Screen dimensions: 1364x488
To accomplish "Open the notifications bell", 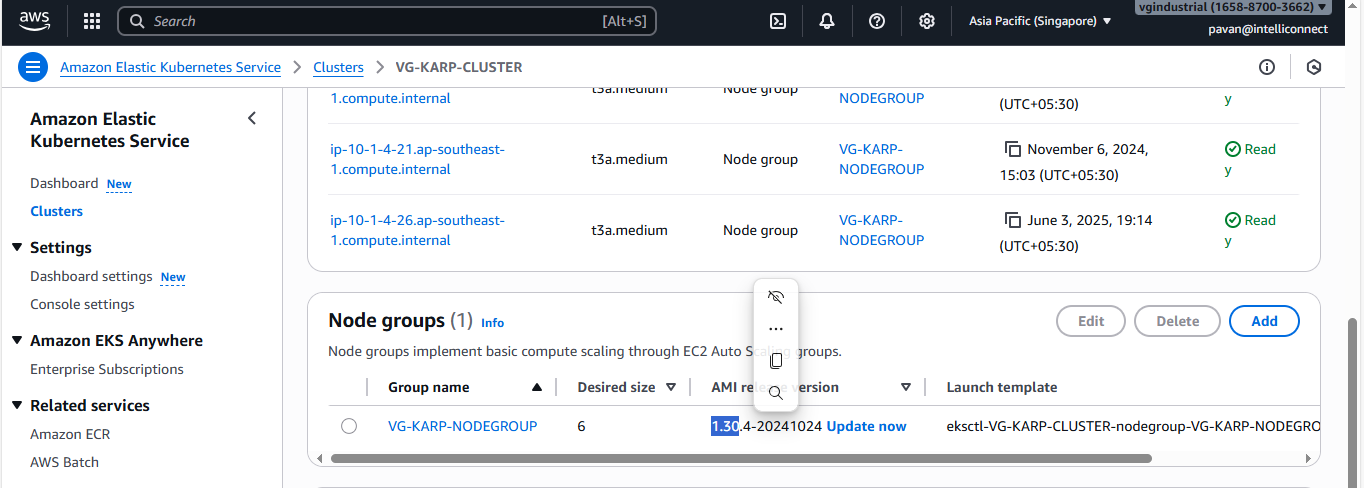I will 827,21.
